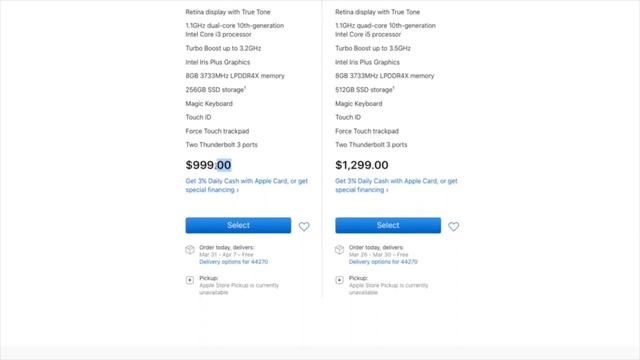Click the delivery box icon under $1,299.00 model
Screen dimensions: 640x360
point(340,249)
